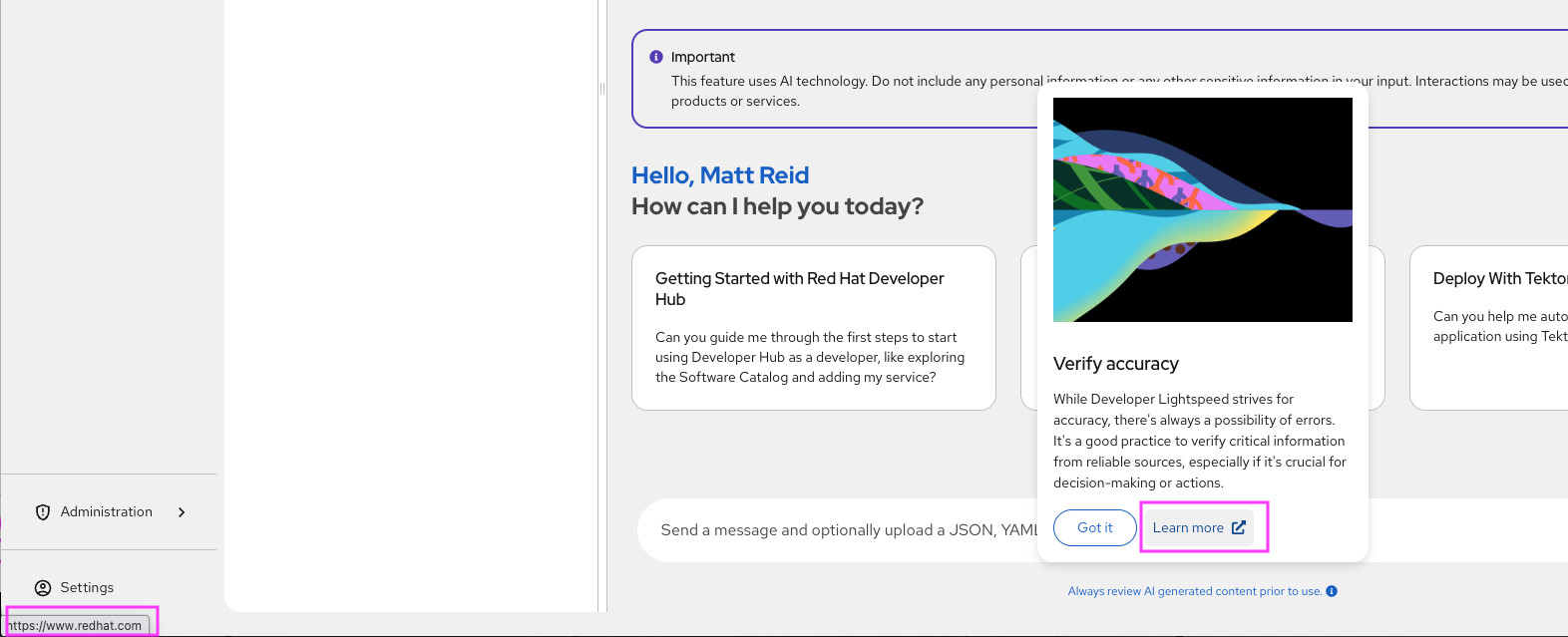Click the Learn more button text

click(x=1187, y=528)
